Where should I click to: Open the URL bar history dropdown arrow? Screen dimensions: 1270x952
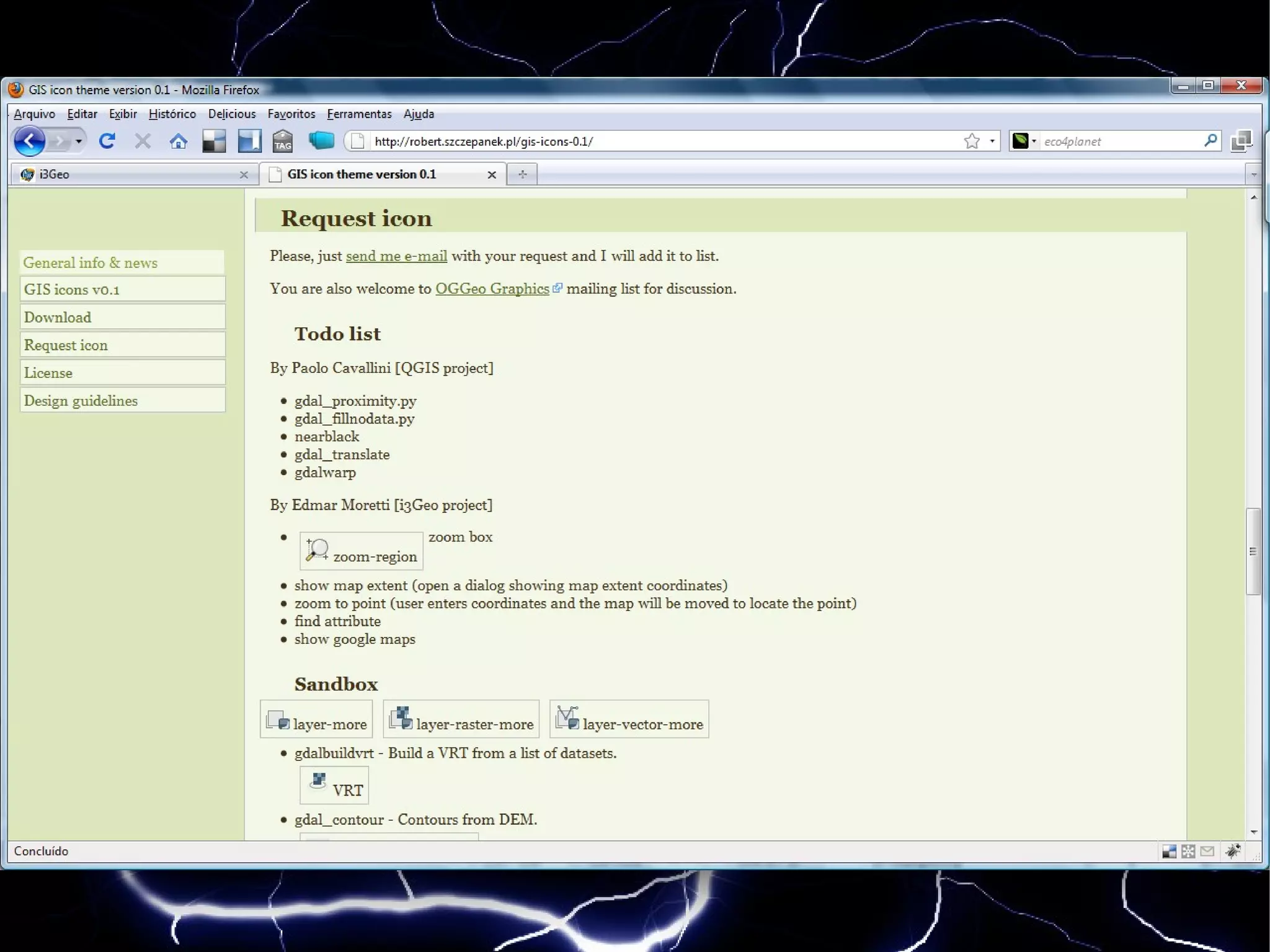[992, 141]
